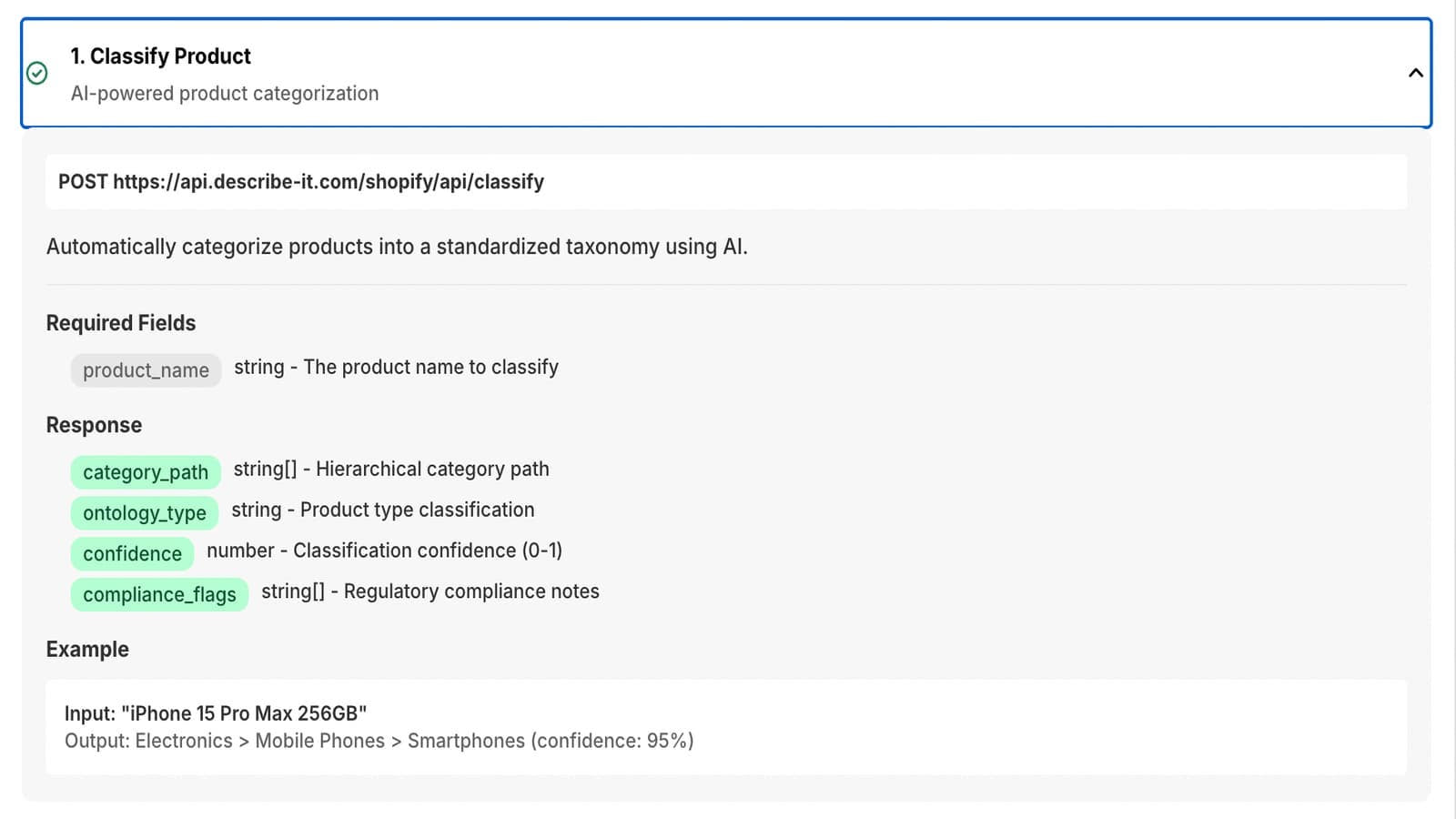
Task: Select the ontology_type response tag
Action: [145, 513]
